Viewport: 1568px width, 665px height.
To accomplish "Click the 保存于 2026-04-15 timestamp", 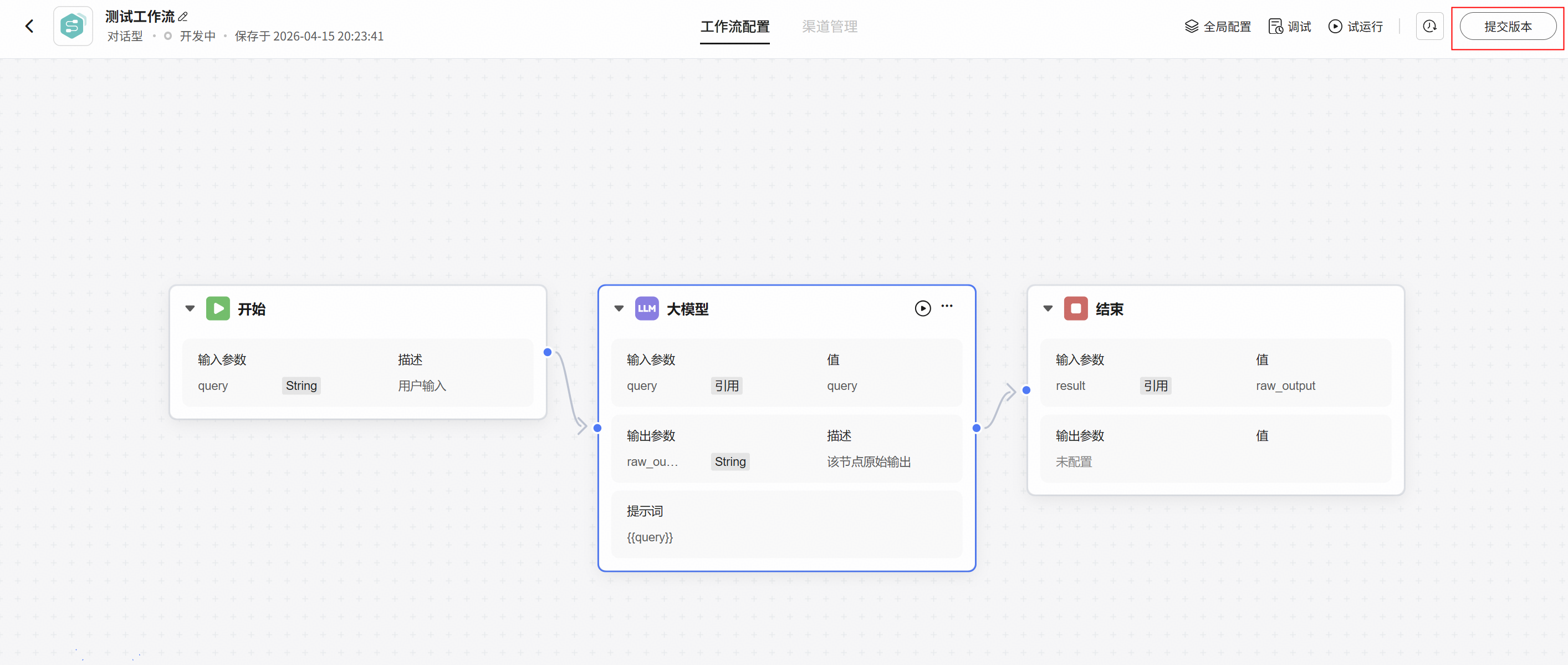I will pyautogui.click(x=309, y=36).
